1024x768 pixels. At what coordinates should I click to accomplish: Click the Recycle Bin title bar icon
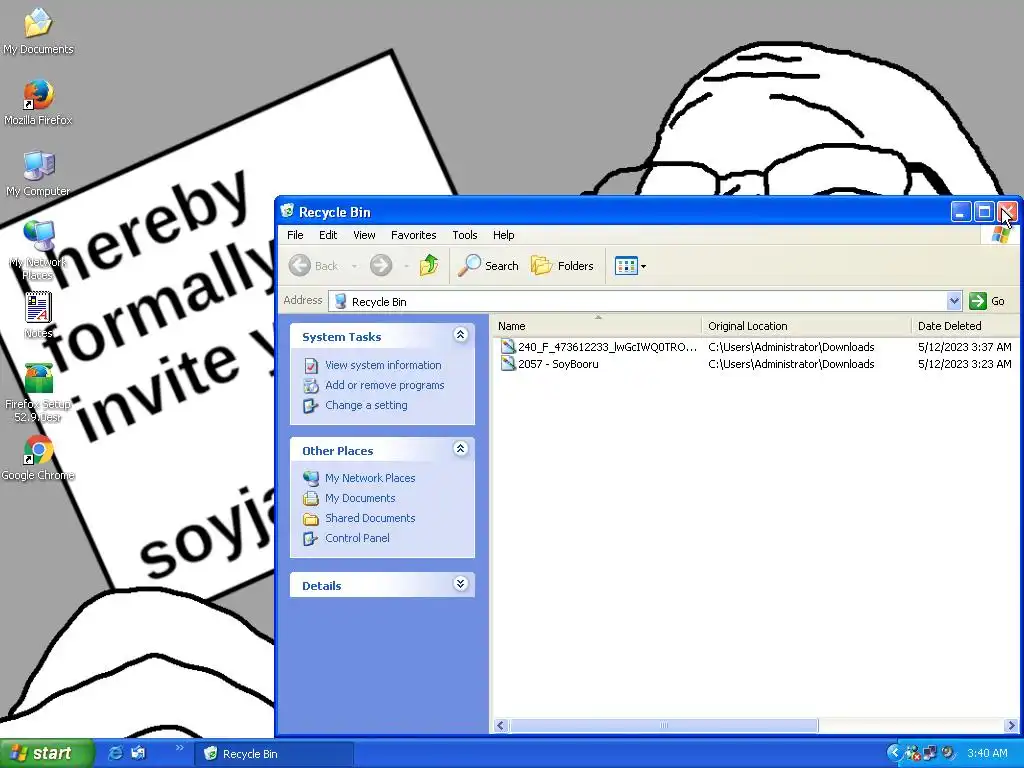pyautogui.click(x=287, y=211)
